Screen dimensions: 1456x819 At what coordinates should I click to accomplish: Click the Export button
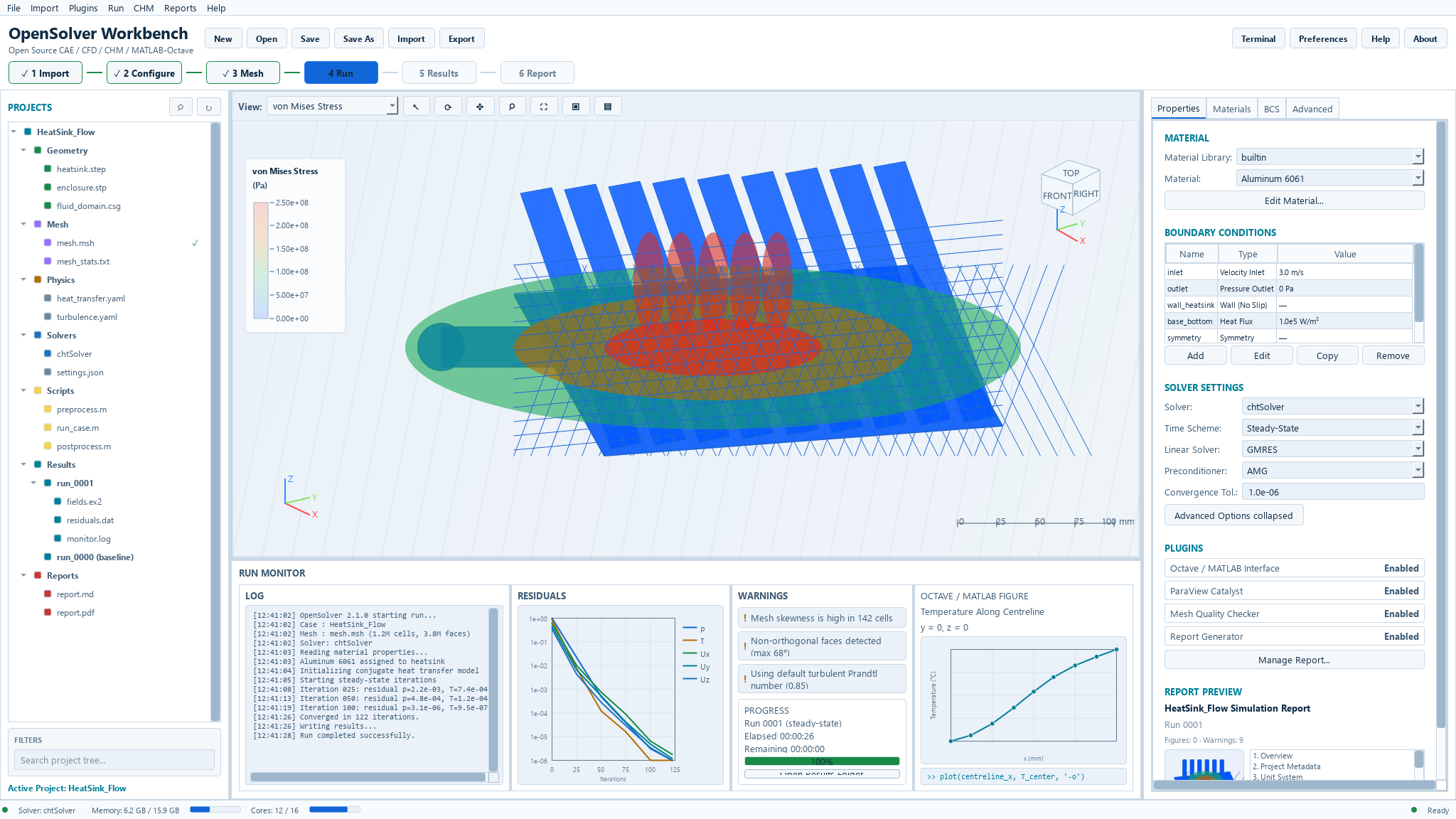[x=461, y=39]
